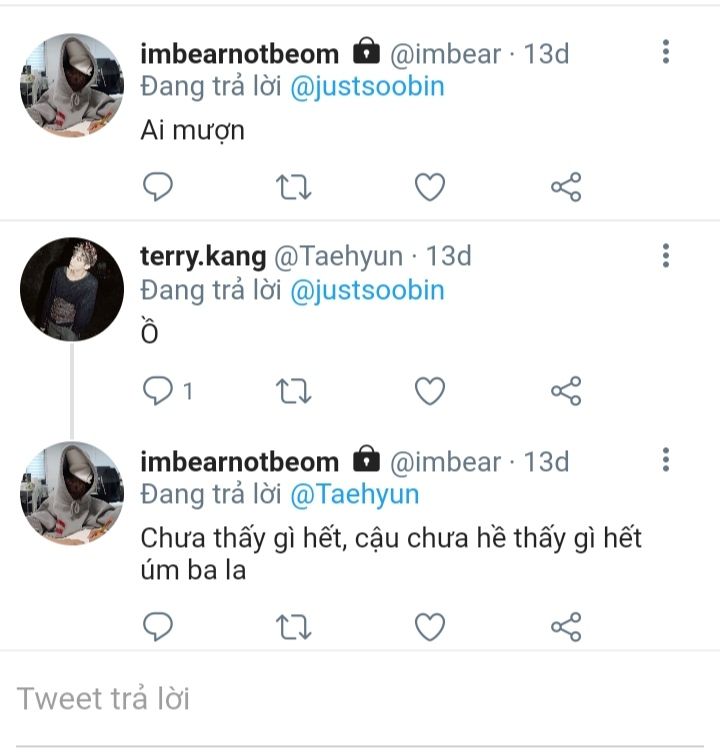Viewport: 720px width, 754px height.
Task: Like the "Chưa thấy gì hết" tweet
Action: [x=430, y=626]
